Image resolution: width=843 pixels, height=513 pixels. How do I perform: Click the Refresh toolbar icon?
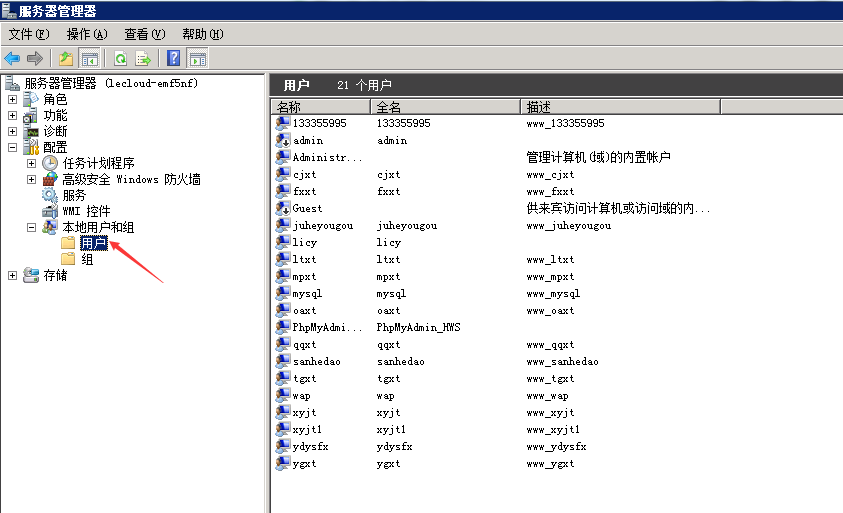coord(121,58)
